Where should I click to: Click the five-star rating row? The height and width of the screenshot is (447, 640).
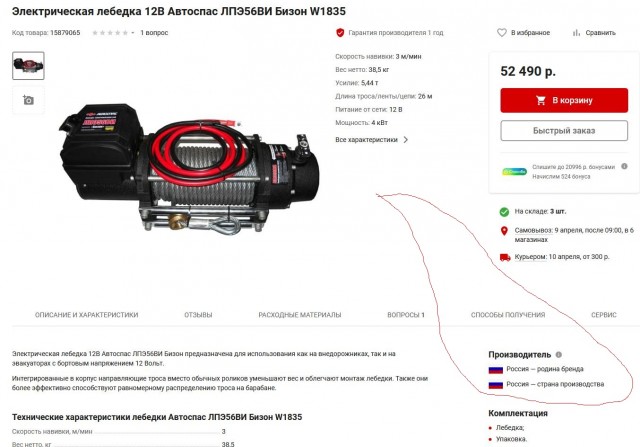coord(110,33)
